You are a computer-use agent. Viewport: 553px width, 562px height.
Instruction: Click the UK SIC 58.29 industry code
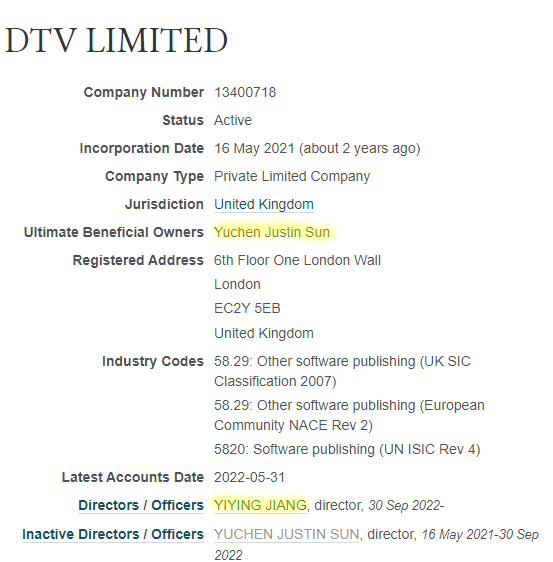pyautogui.click(x=342, y=371)
